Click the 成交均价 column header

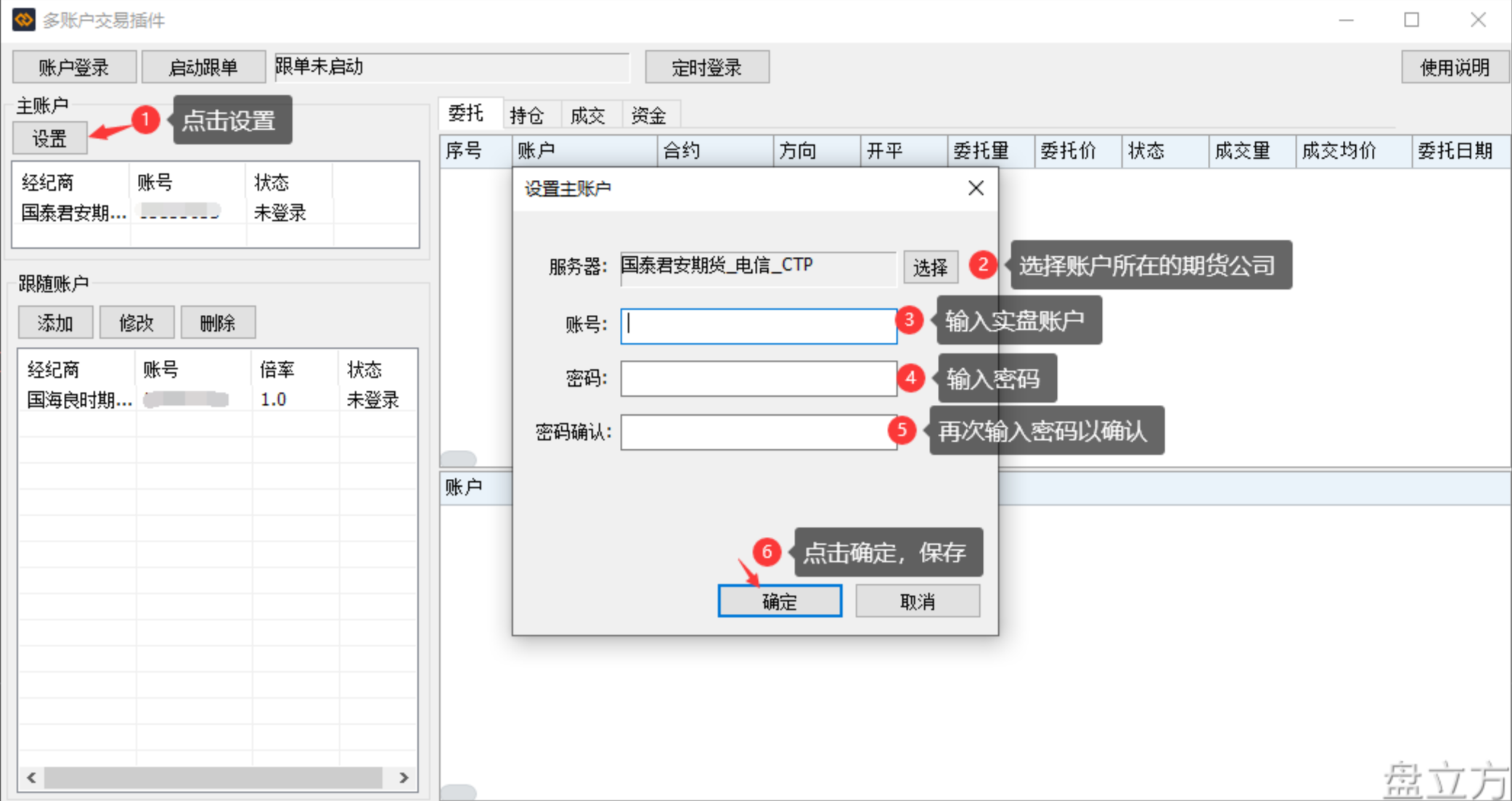click(x=1354, y=151)
